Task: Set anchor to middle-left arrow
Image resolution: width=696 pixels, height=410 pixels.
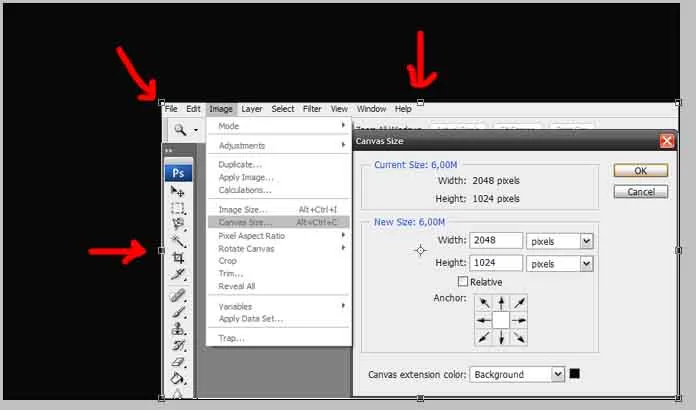Action: point(484,320)
